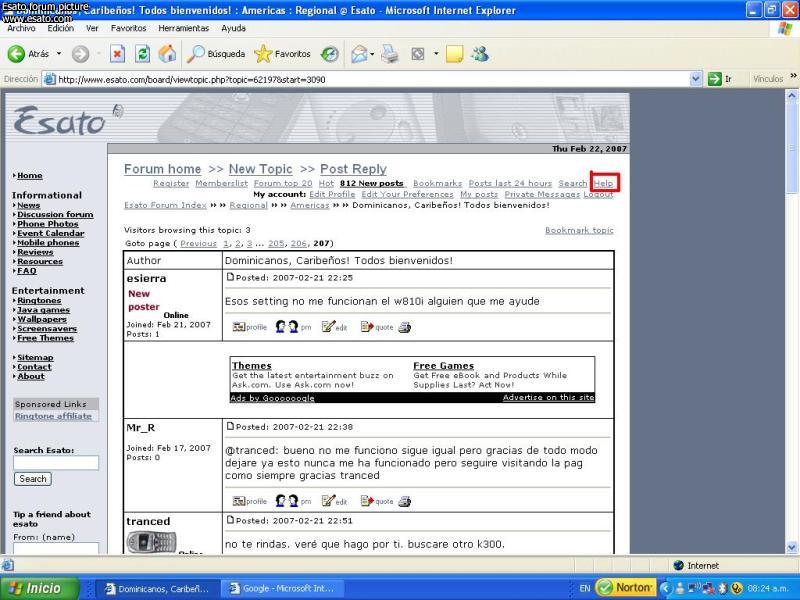Click the Print toolbar icon
This screenshot has height=600, width=800.
pyautogui.click(x=390, y=54)
